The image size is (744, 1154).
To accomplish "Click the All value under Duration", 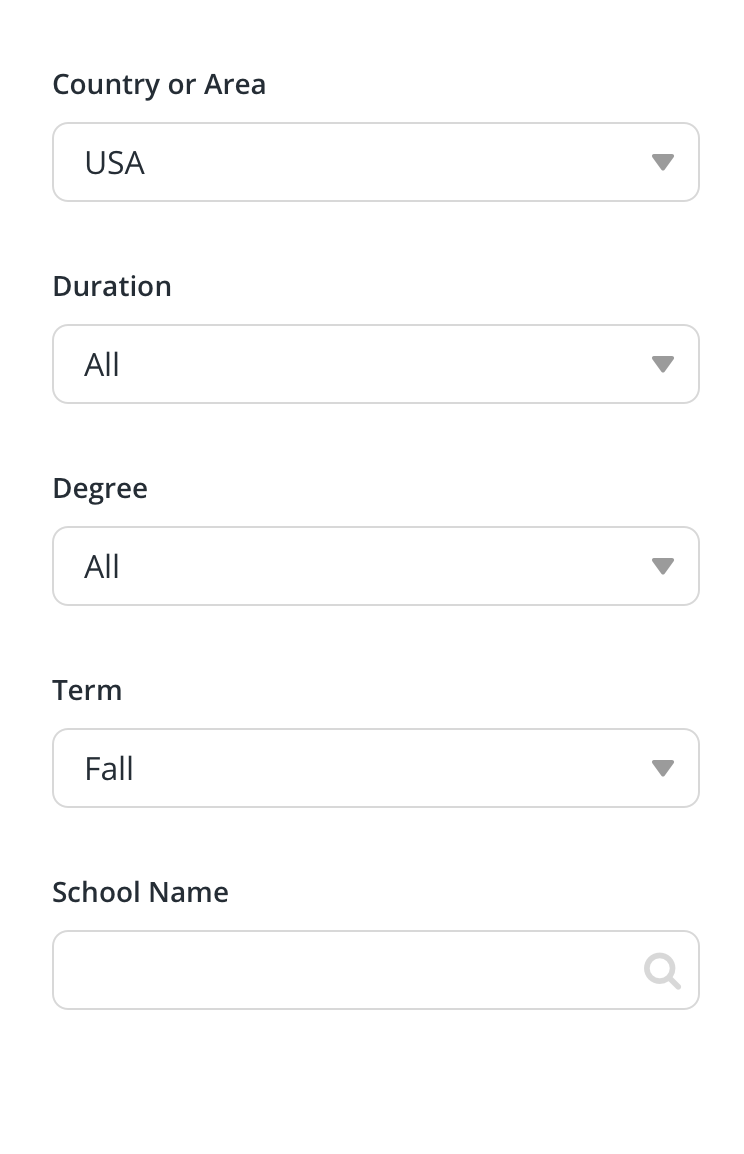I will pos(102,365).
